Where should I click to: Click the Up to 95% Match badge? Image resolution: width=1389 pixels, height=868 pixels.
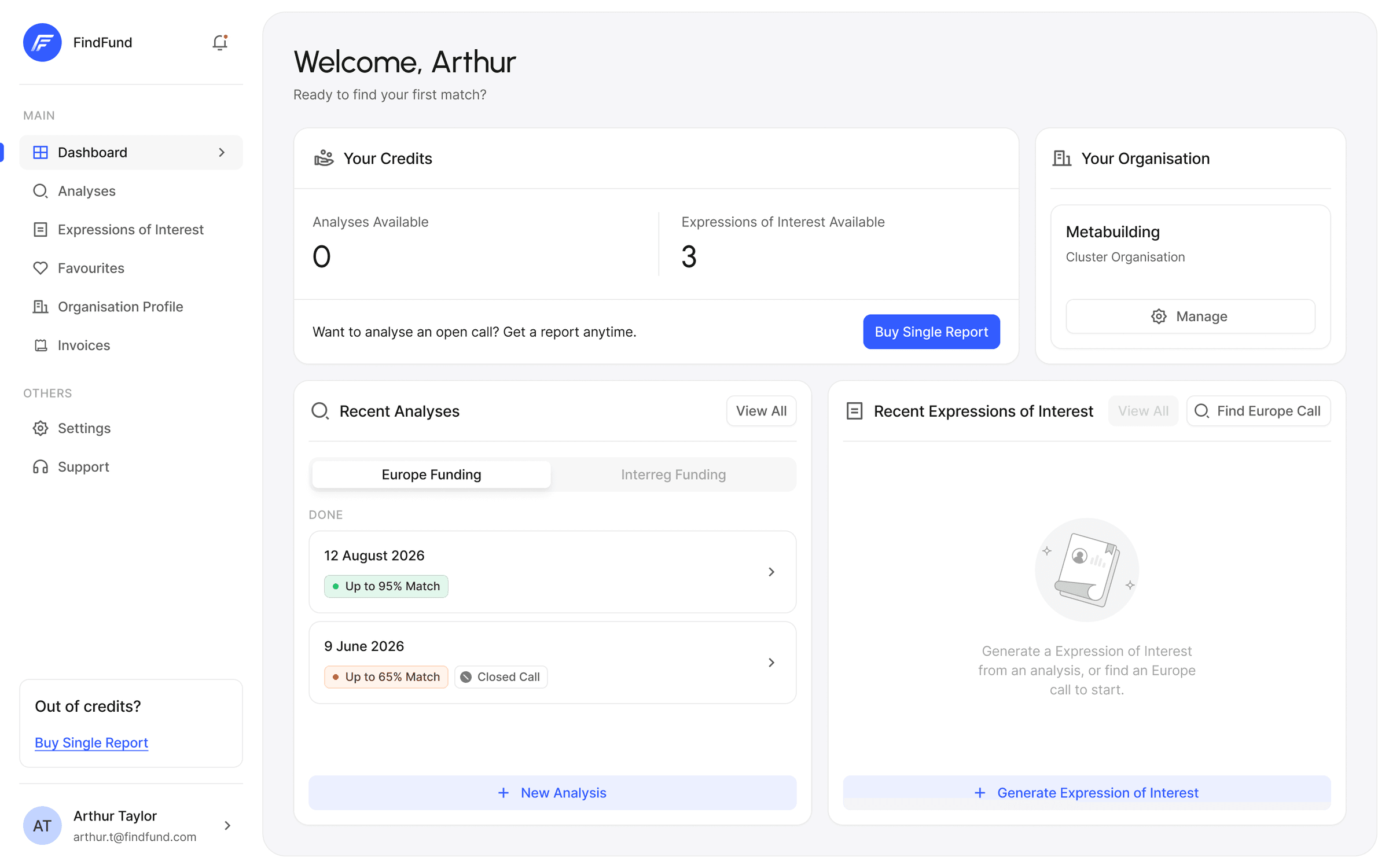tap(386, 586)
